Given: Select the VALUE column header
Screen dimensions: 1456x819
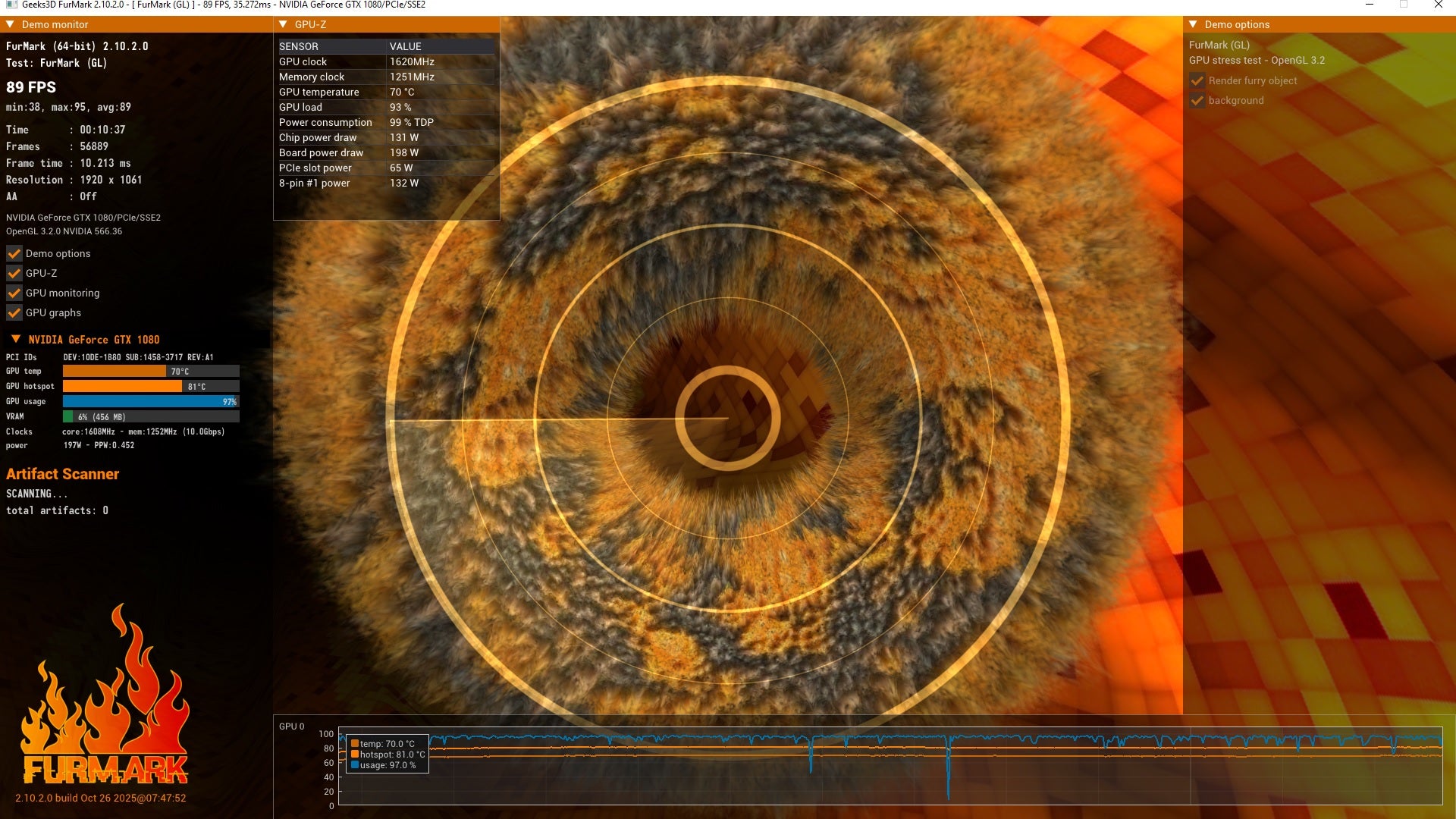Looking at the screenshot, I should tap(406, 46).
